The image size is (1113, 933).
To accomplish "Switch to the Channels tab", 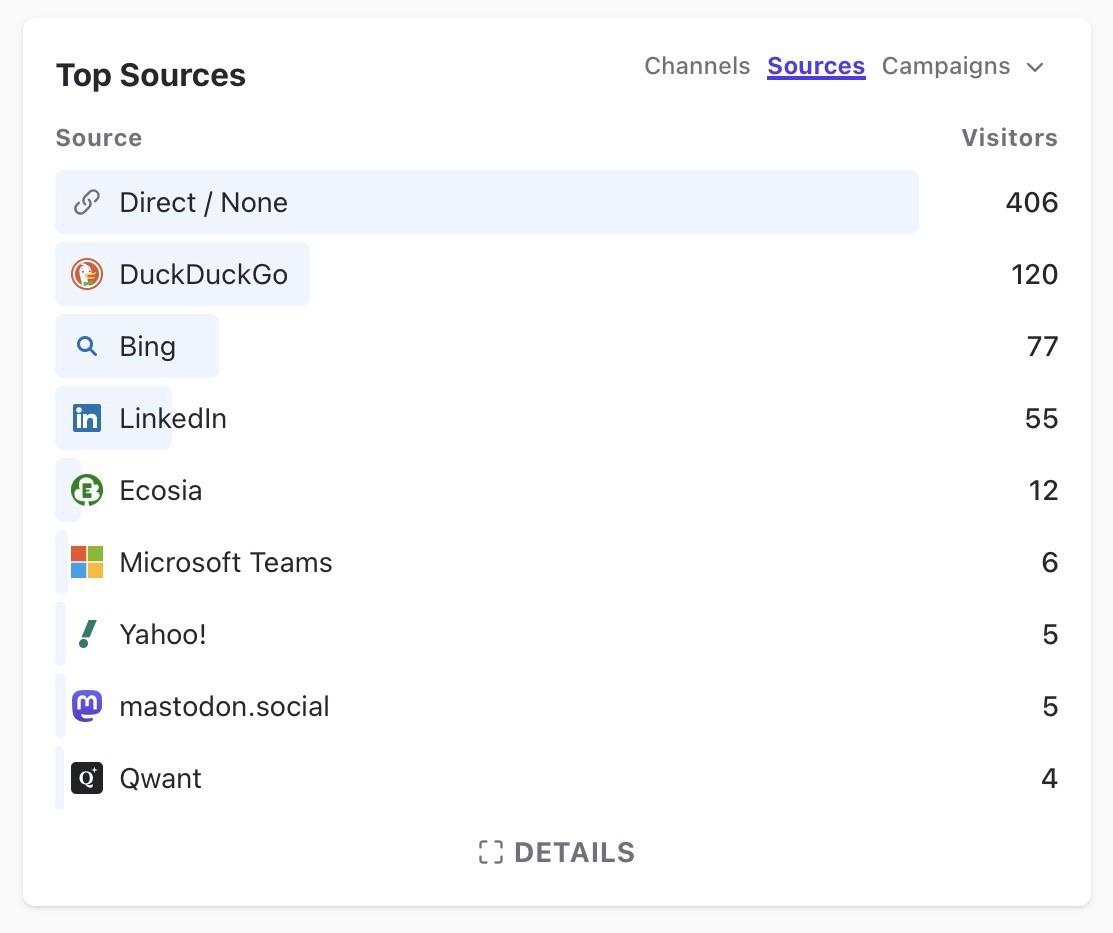I will (x=697, y=67).
